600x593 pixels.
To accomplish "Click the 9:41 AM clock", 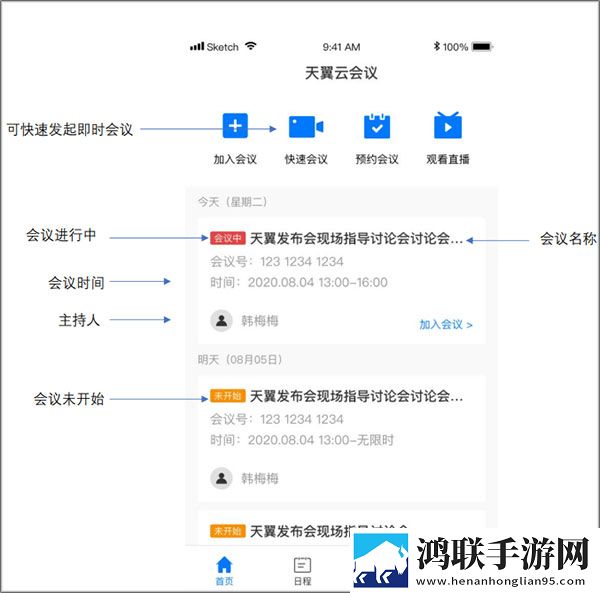I will pos(341,47).
